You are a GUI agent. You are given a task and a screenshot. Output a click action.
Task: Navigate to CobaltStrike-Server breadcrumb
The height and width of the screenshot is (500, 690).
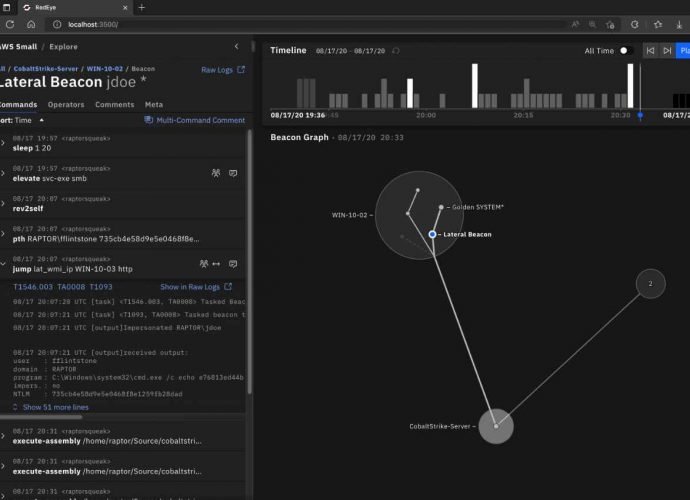tap(46, 69)
